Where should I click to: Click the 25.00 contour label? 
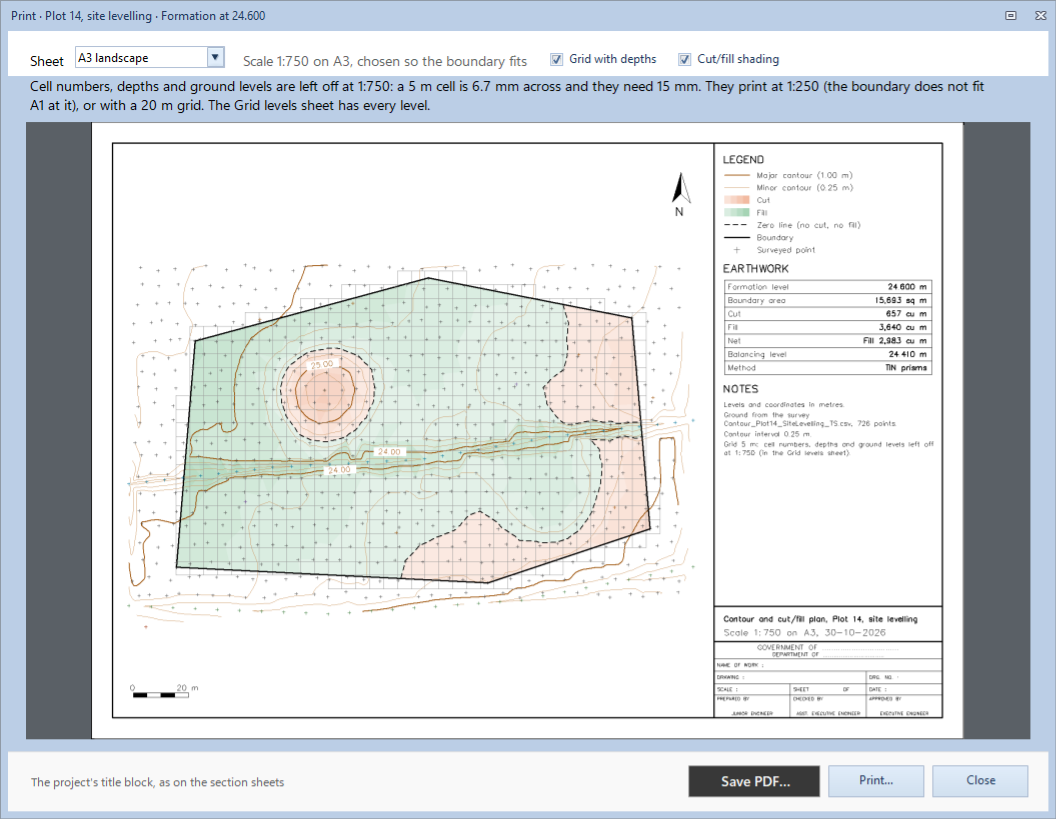click(x=321, y=364)
